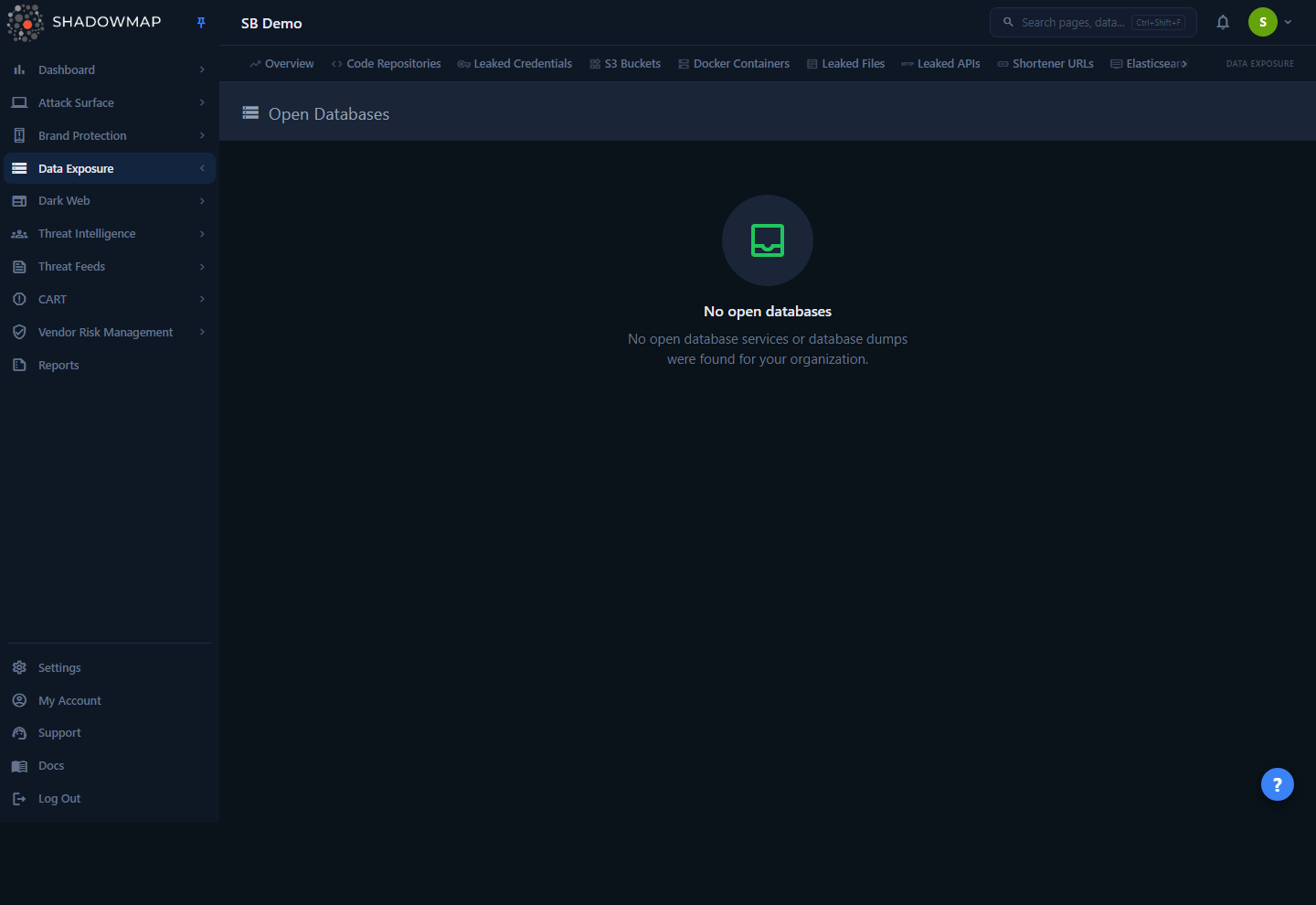The height and width of the screenshot is (905, 1316).
Task: Click the Threat Feeds document icon
Action: (x=19, y=267)
